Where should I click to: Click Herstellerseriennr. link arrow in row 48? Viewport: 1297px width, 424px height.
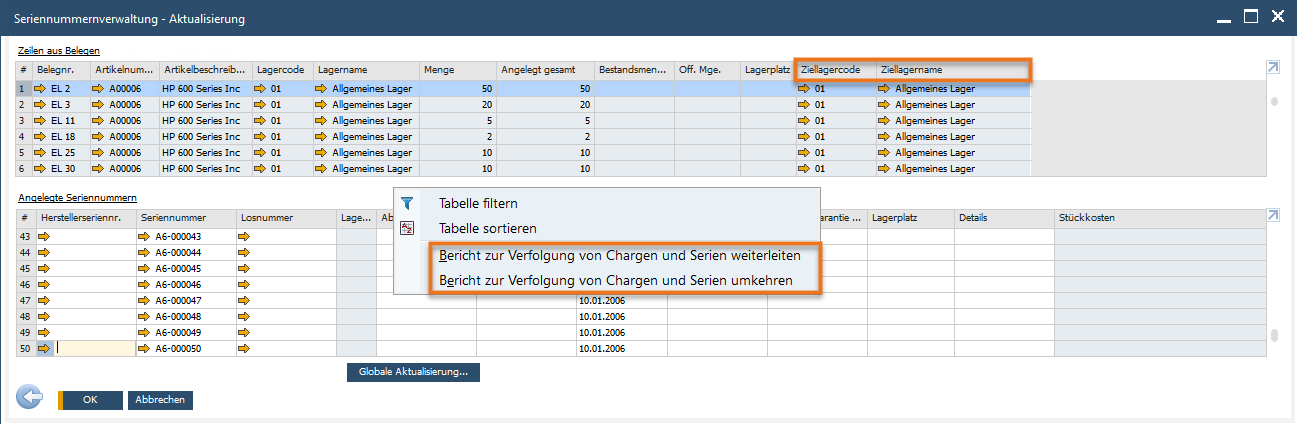click(x=44, y=317)
